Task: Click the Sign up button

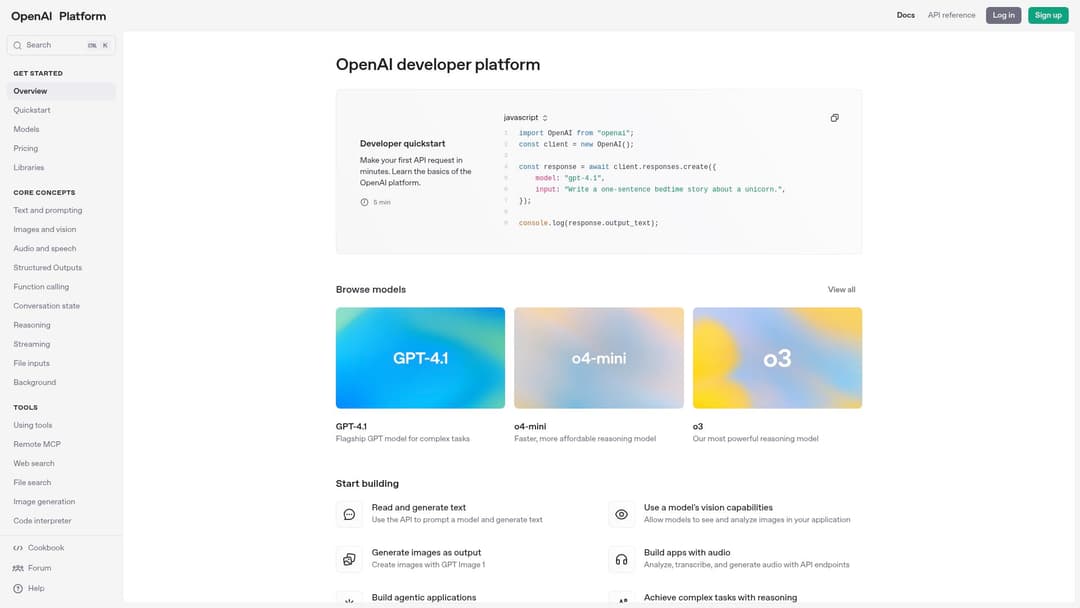Action: tap(1048, 15)
